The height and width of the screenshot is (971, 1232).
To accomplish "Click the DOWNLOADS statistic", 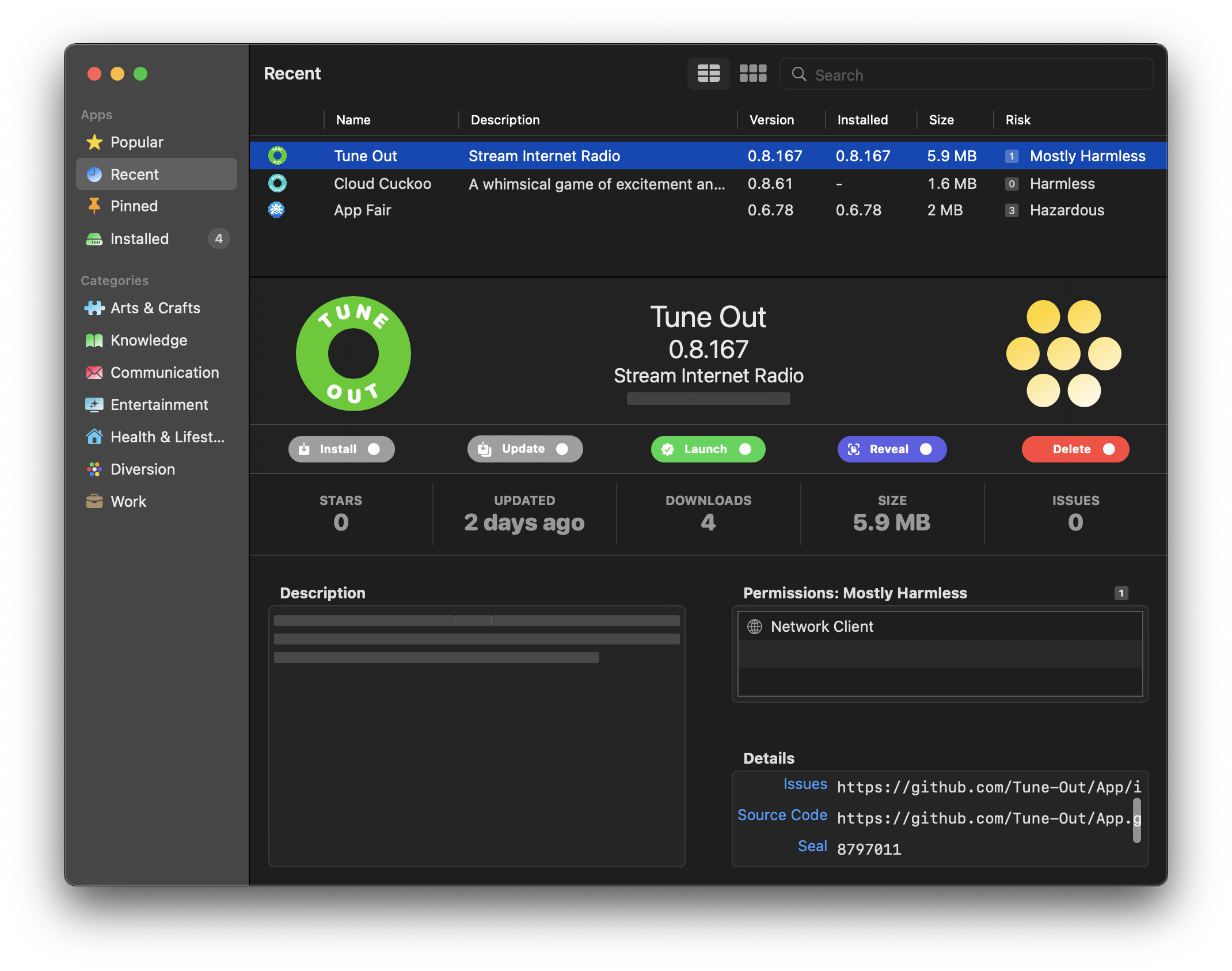I will (x=708, y=514).
